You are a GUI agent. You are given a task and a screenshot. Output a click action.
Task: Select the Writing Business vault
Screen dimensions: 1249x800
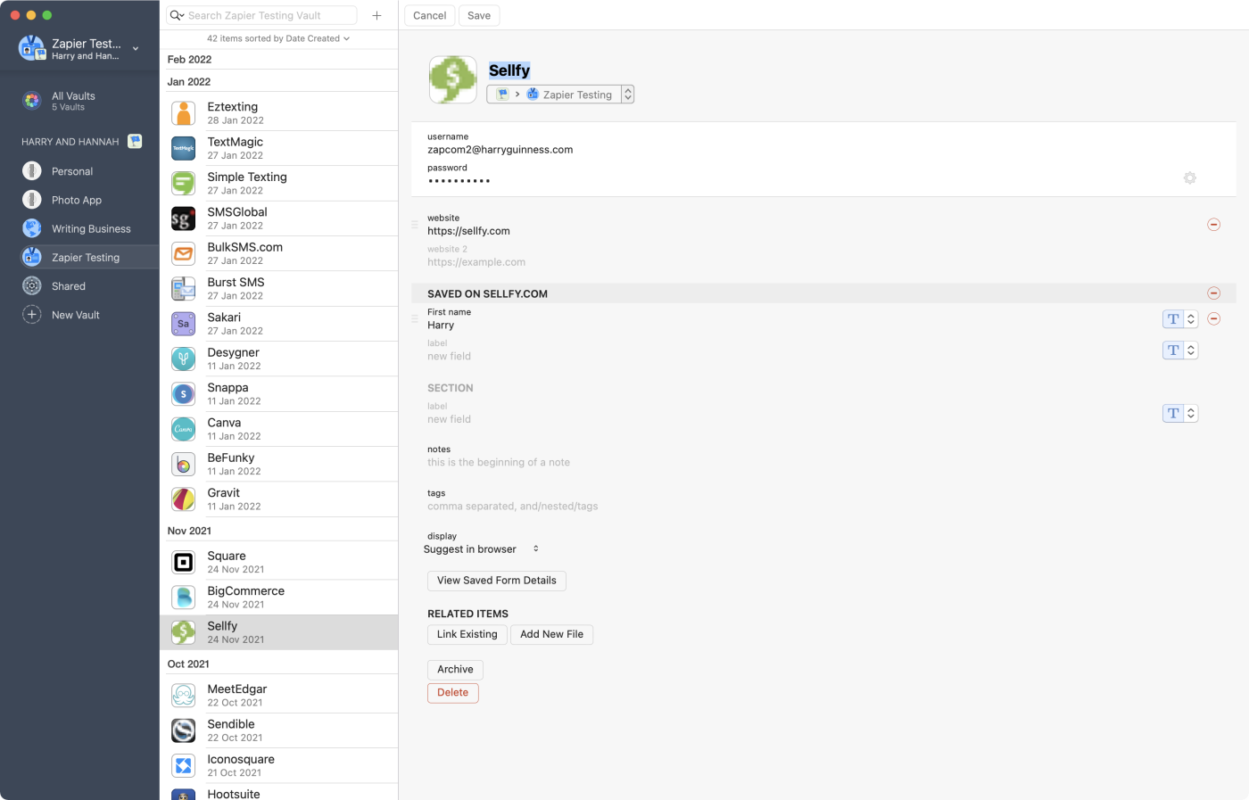coord(80,229)
